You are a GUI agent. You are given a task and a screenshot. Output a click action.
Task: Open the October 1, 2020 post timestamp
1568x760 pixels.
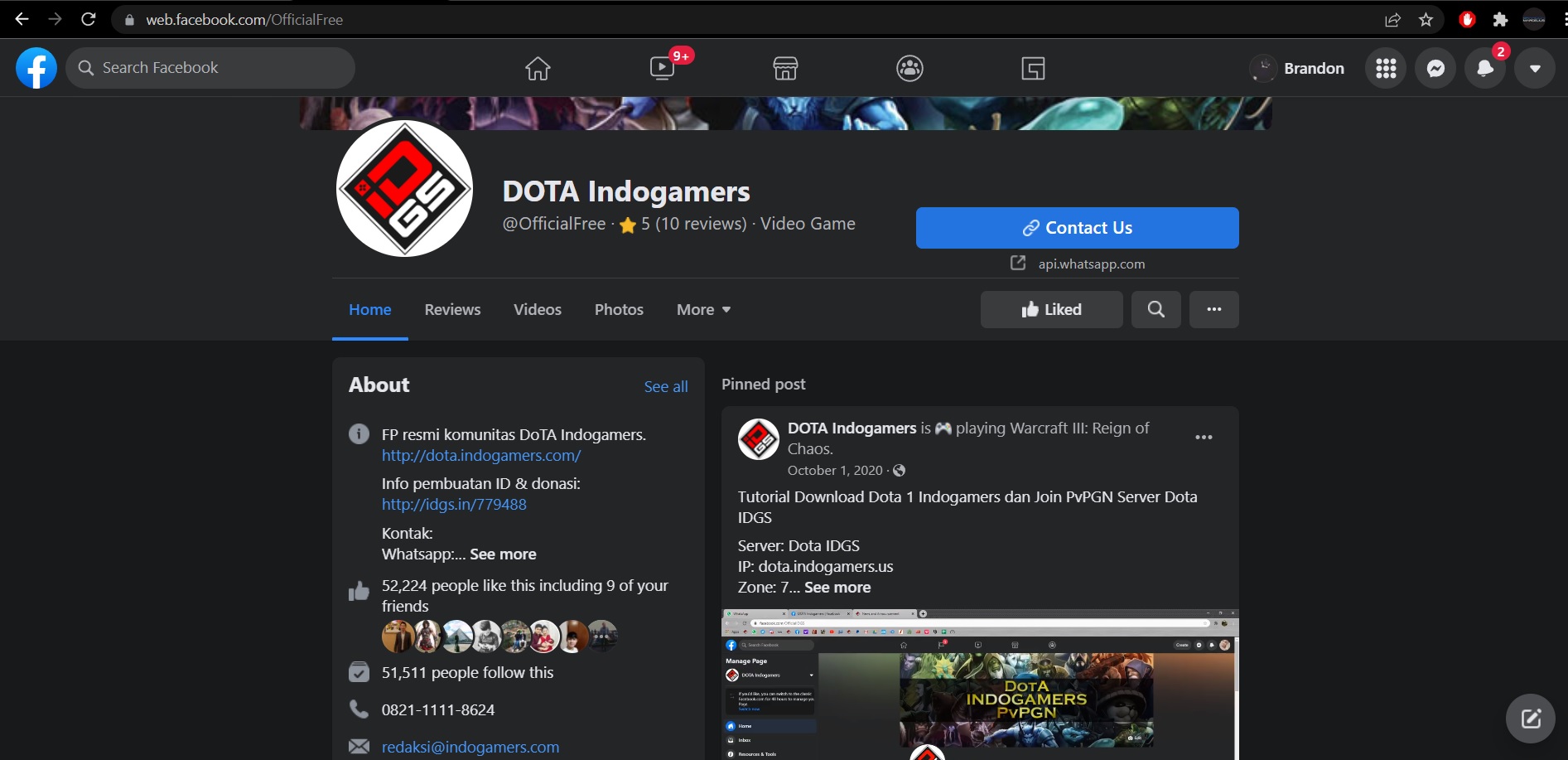[x=835, y=470]
